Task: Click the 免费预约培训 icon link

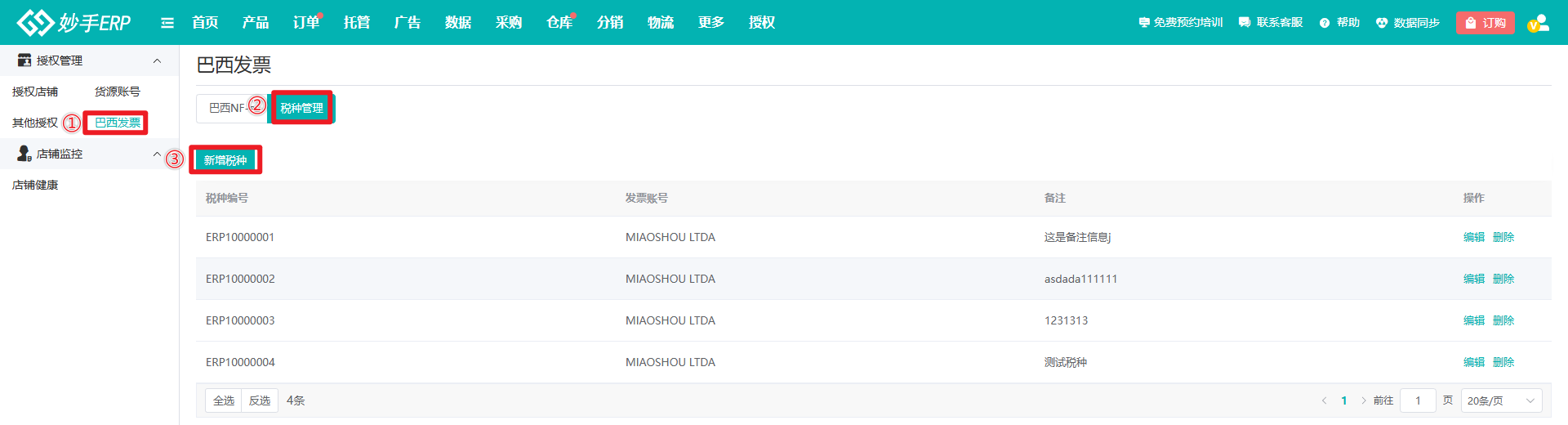Action: pos(1180,23)
